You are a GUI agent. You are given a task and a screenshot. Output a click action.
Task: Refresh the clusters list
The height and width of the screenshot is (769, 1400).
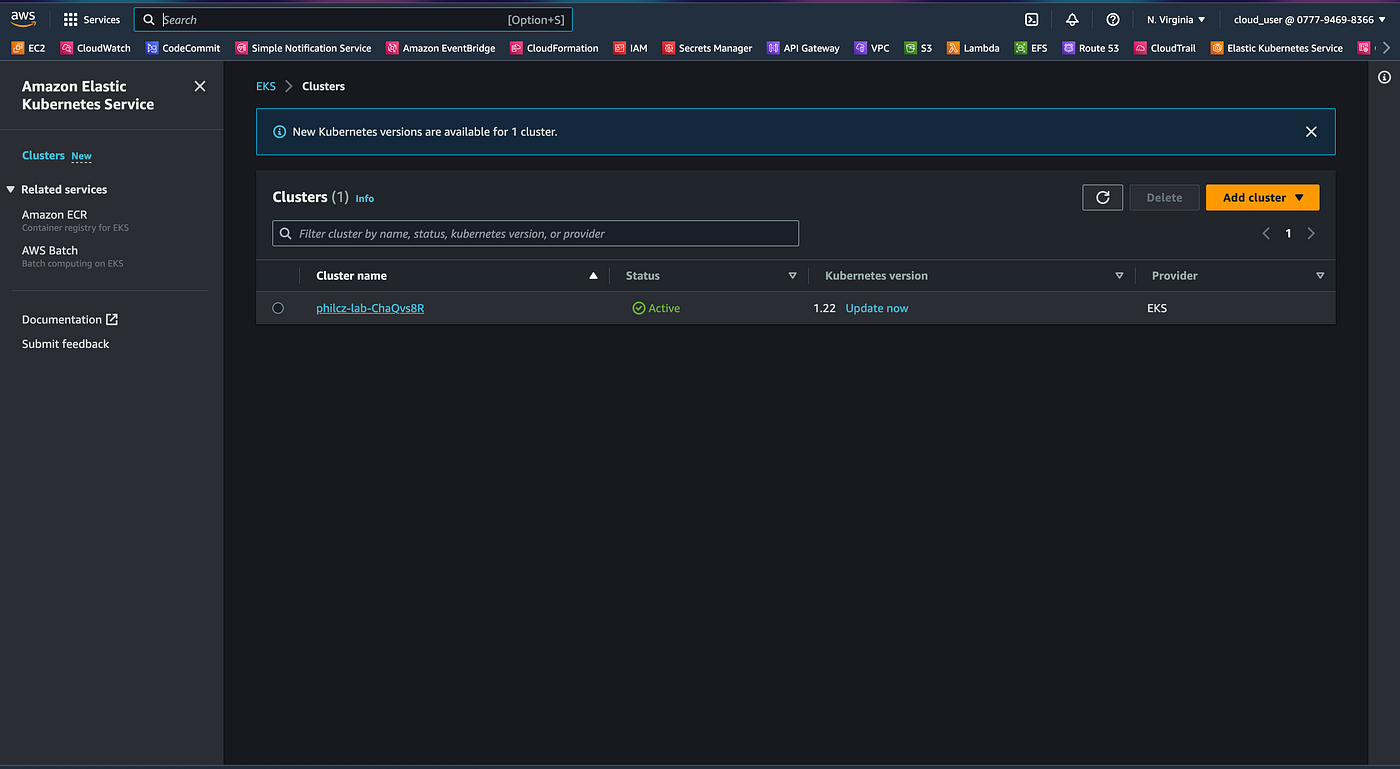click(x=1102, y=197)
